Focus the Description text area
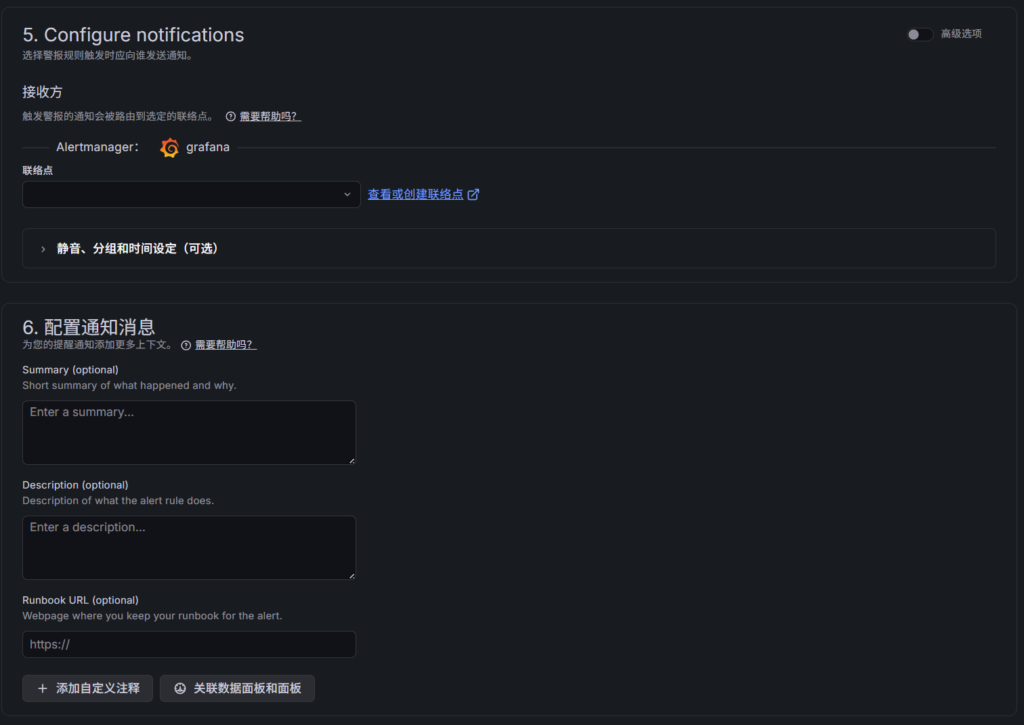The image size is (1024, 725). (189, 548)
